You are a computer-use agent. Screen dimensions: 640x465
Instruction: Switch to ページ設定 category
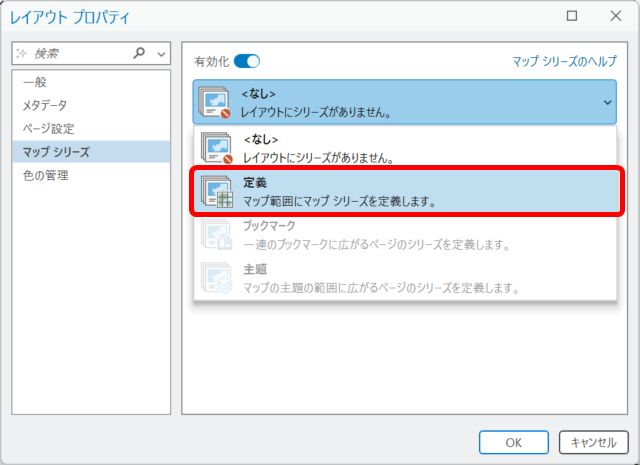tap(48, 128)
